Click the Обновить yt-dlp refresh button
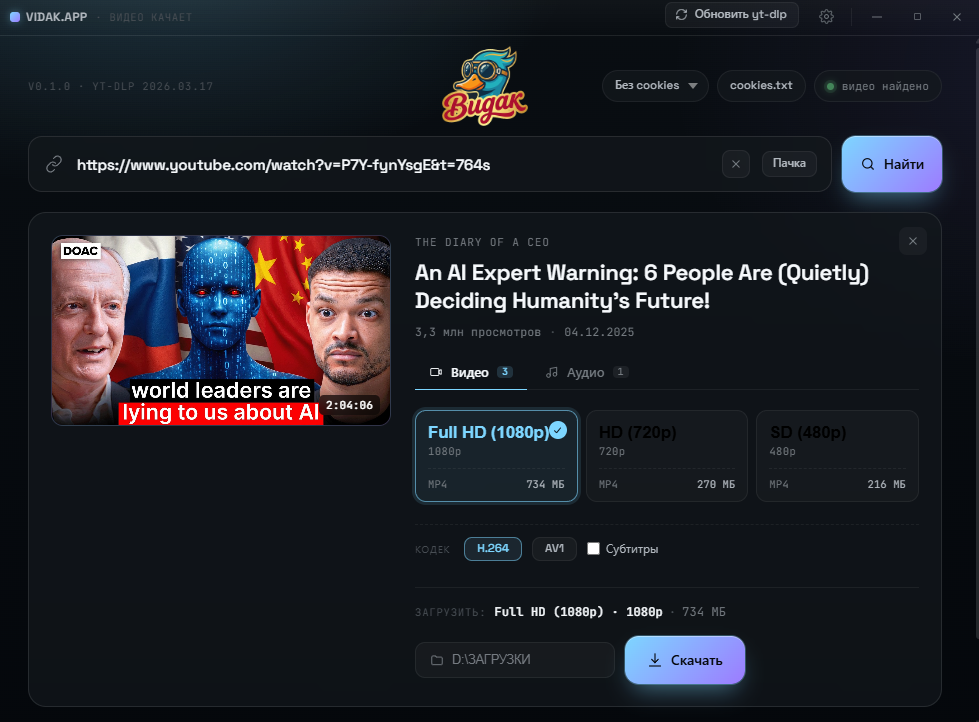 732,14
